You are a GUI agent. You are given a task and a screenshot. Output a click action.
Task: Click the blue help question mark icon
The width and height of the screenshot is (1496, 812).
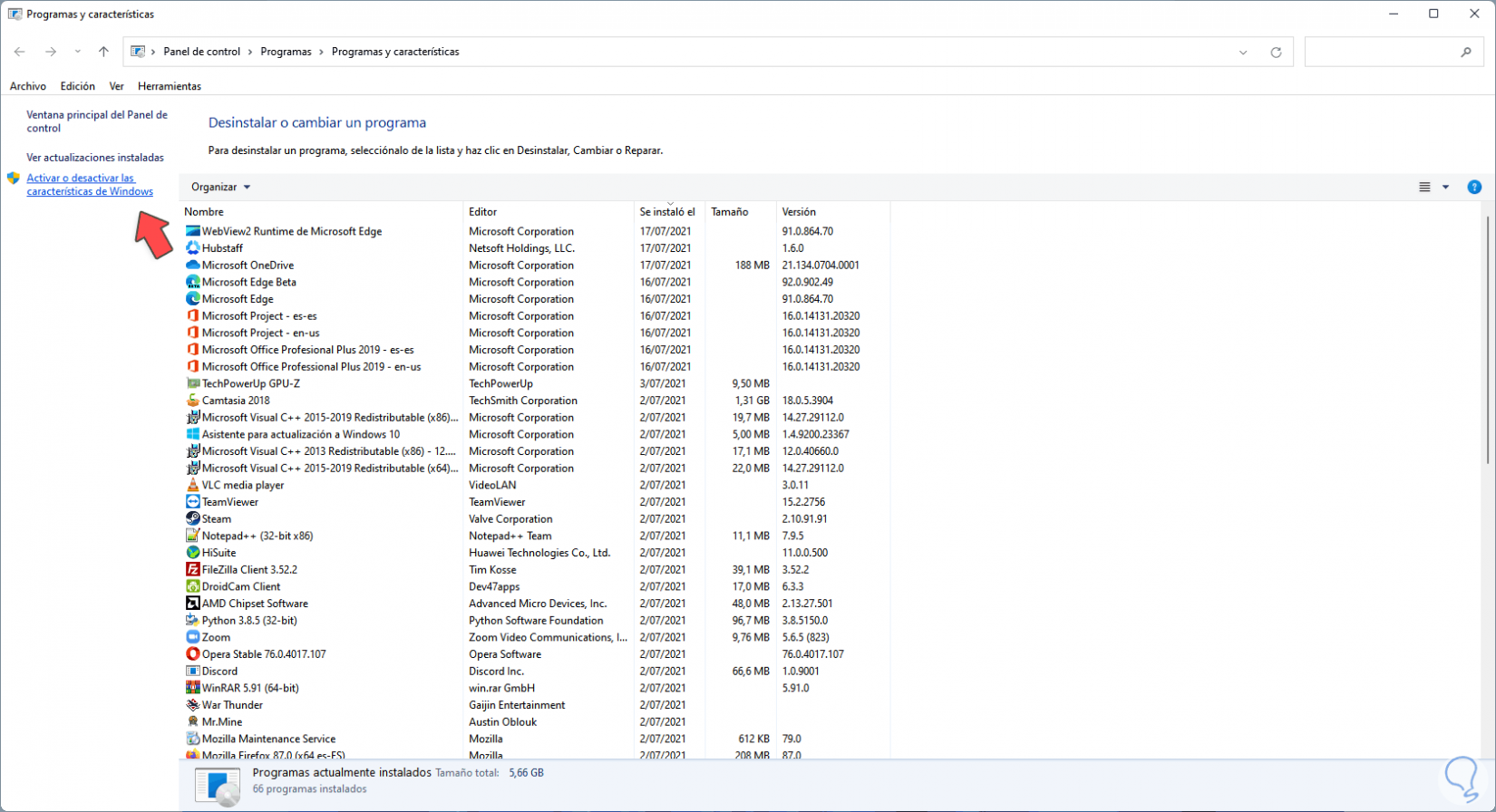pyautogui.click(x=1474, y=187)
